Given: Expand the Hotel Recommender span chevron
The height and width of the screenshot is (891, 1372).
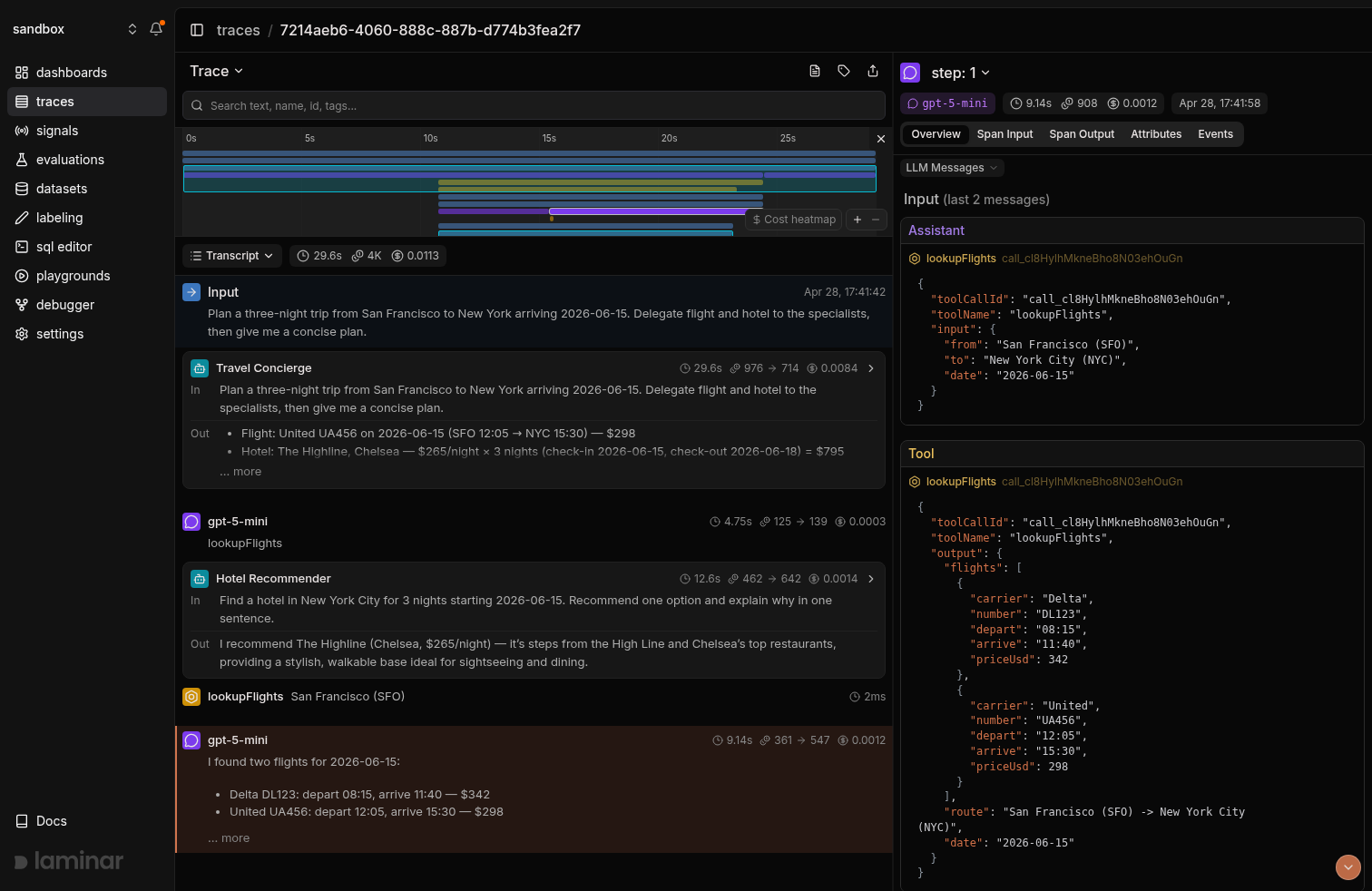Looking at the screenshot, I should point(871,579).
